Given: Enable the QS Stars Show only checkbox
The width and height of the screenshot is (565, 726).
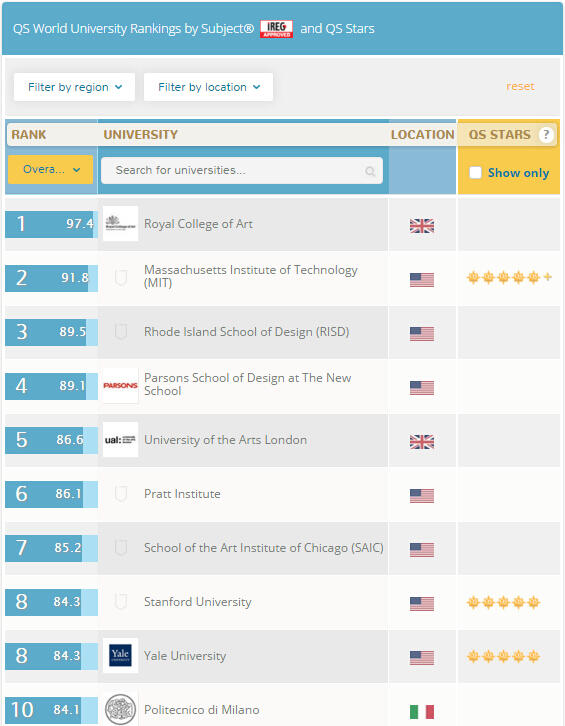Looking at the screenshot, I should click(476, 172).
